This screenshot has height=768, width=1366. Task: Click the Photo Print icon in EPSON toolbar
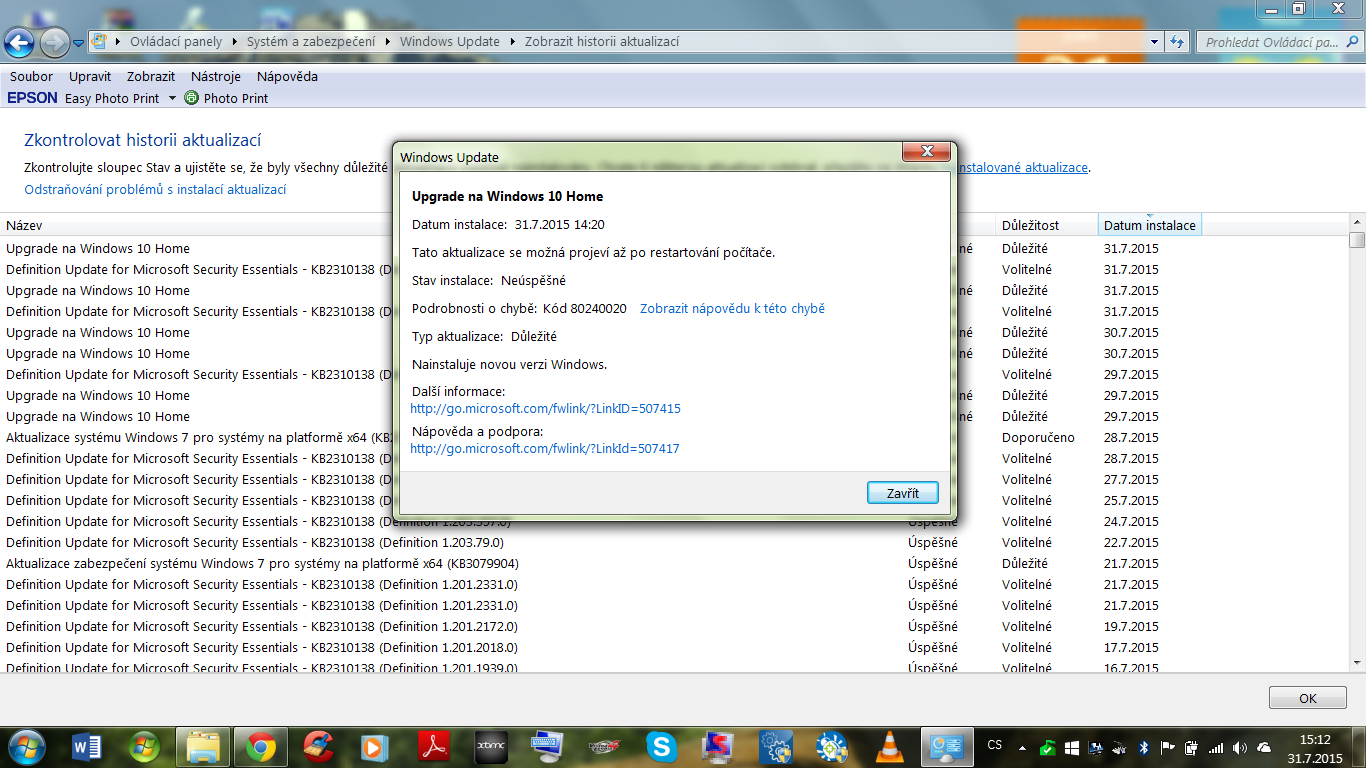tap(191, 98)
